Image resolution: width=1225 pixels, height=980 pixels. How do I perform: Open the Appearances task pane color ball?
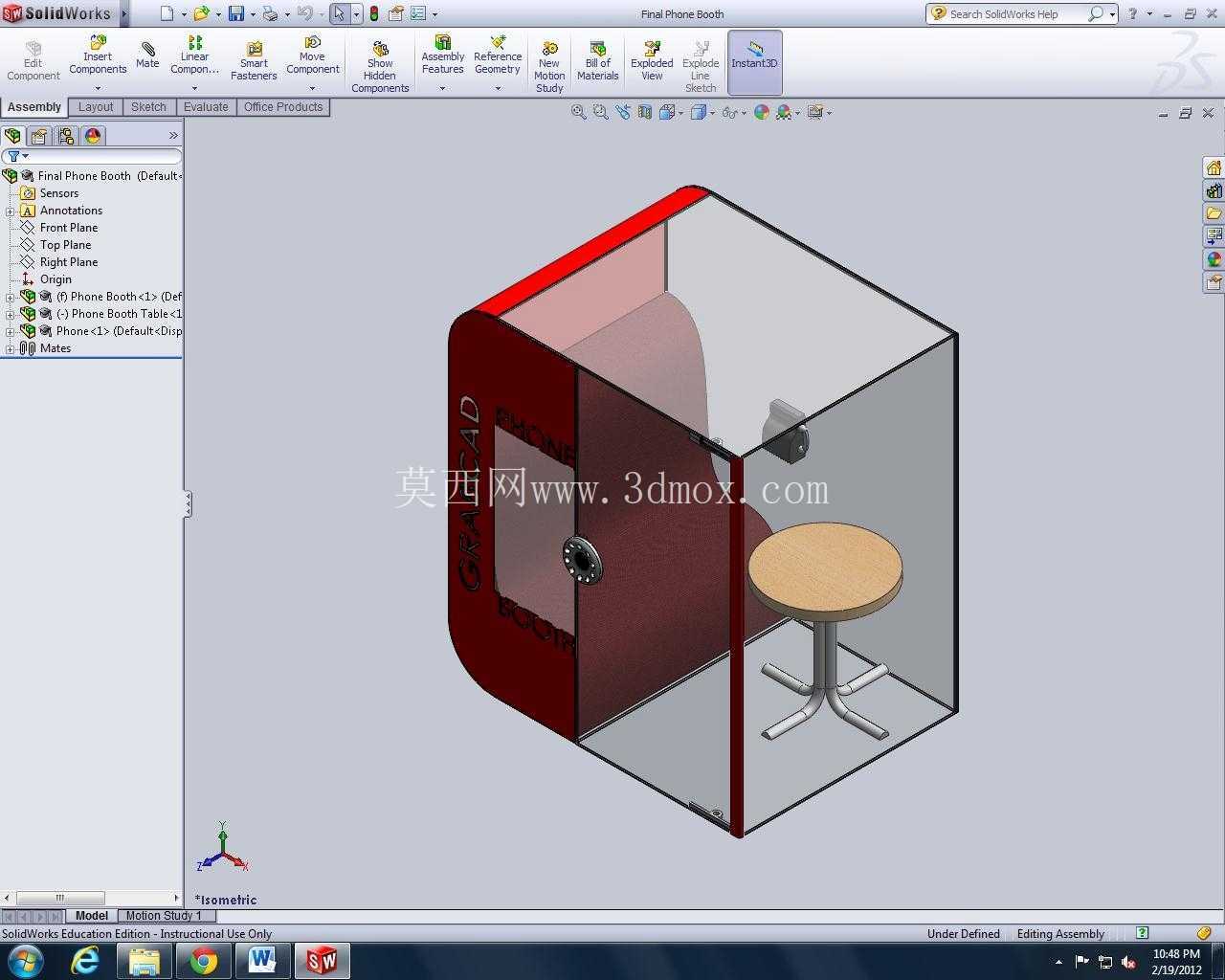click(1214, 259)
